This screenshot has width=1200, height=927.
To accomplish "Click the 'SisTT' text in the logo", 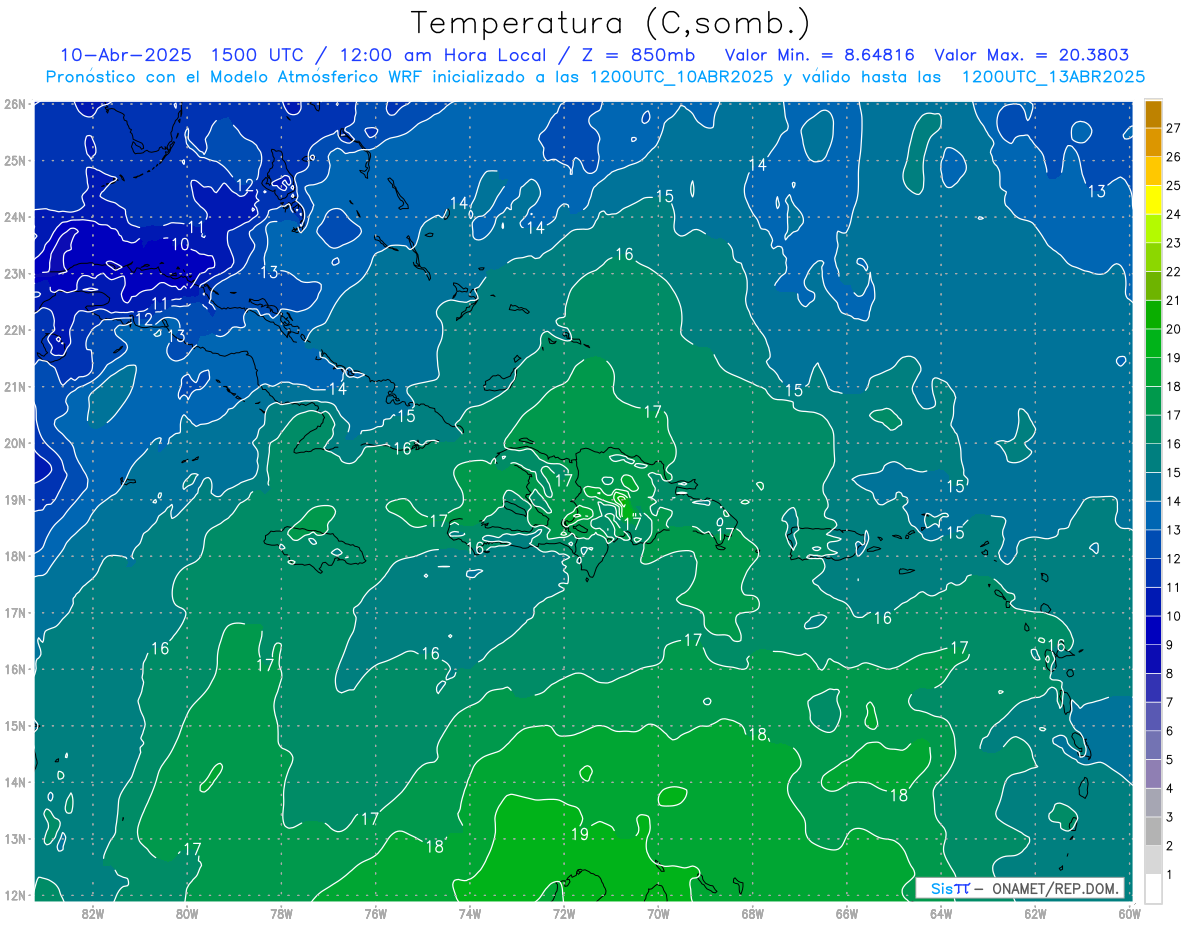I will 950,888.
